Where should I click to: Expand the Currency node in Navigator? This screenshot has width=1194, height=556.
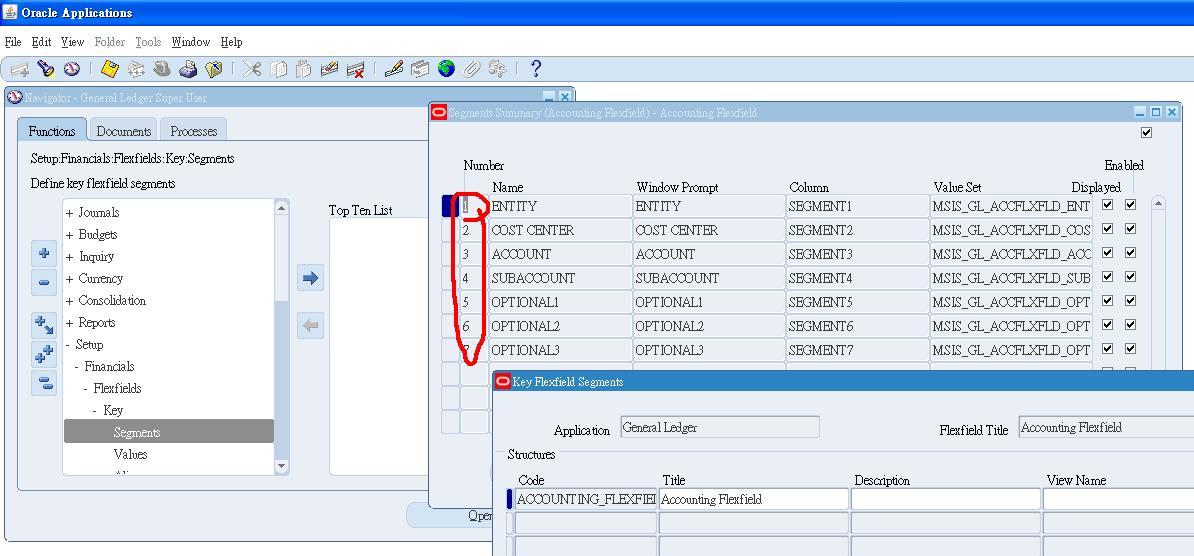(69, 280)
